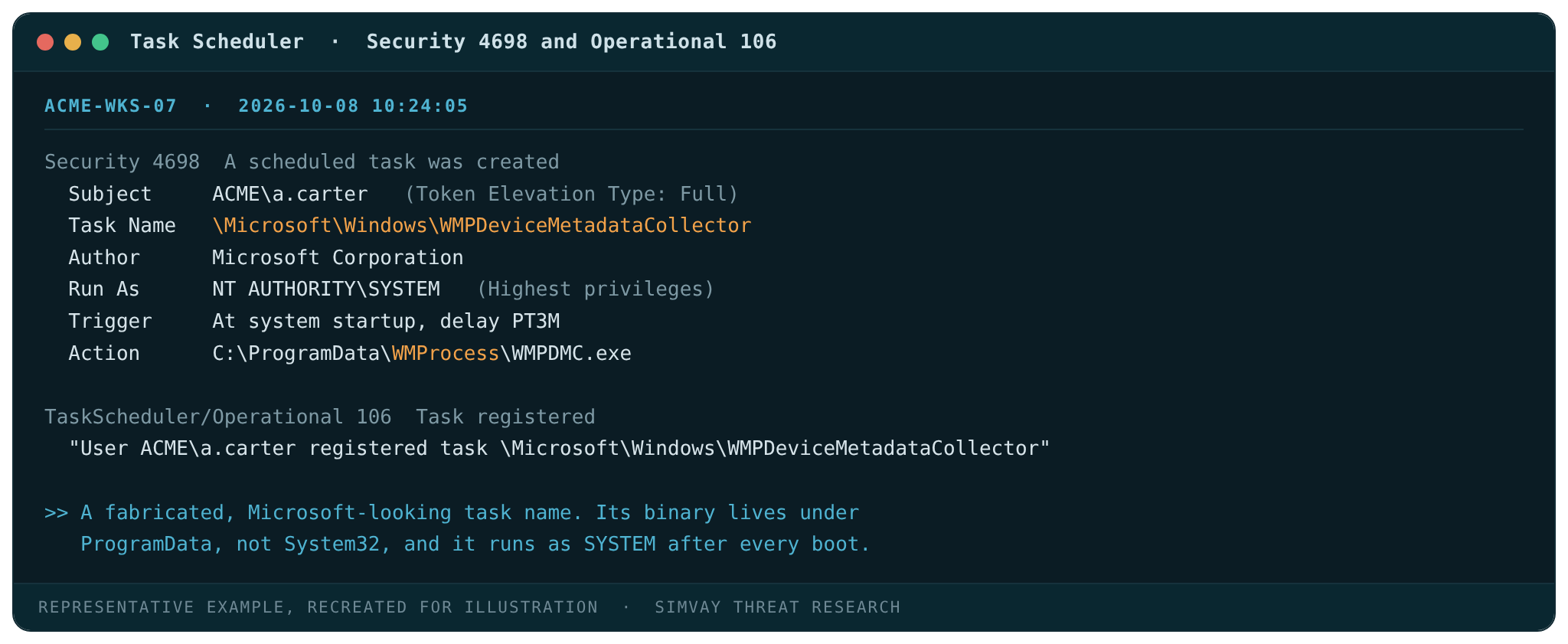
Task: Click the "Task Scheduler" window title
Action: pyautogui.click(x=217, y=42)
